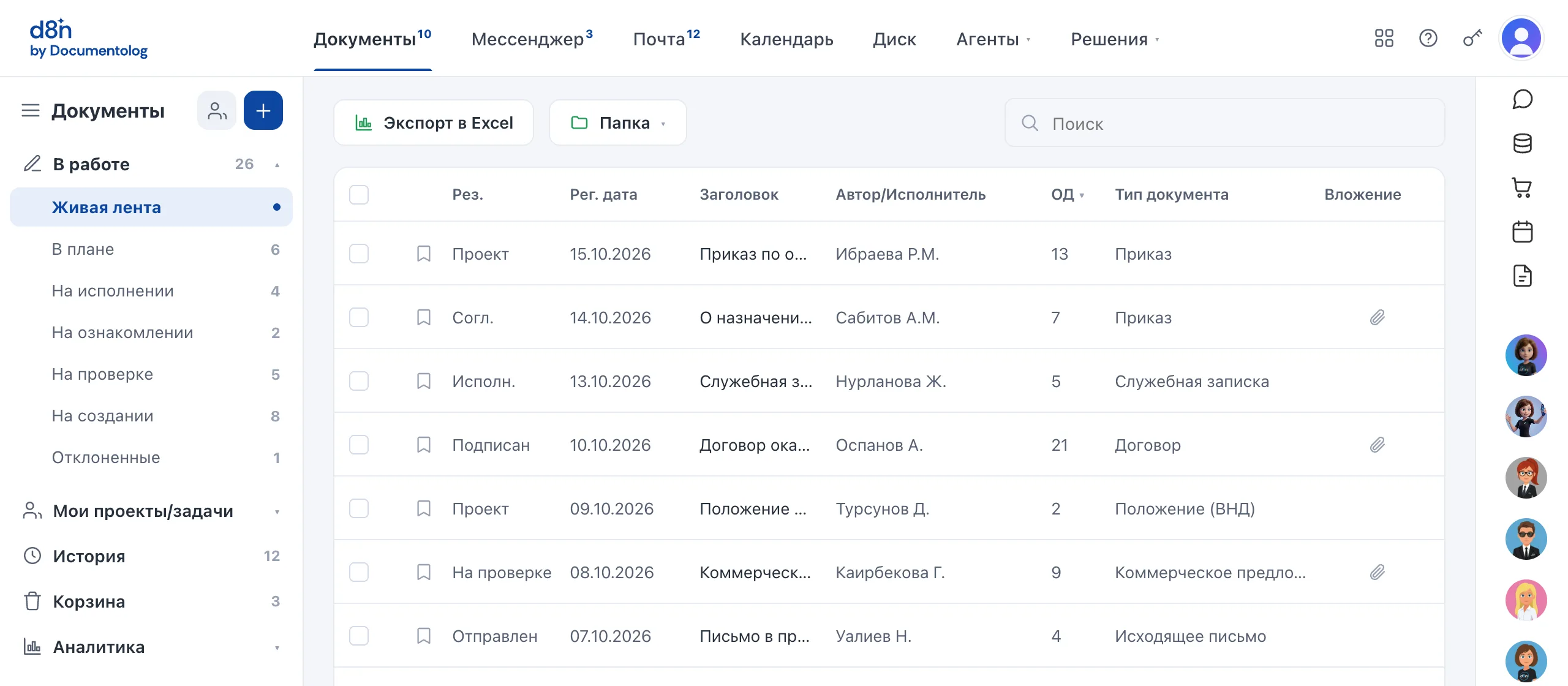The height and width of the screenshot is (686, 1568).
Task: Open the Корзина section
Action: click(x=151, y=601)
